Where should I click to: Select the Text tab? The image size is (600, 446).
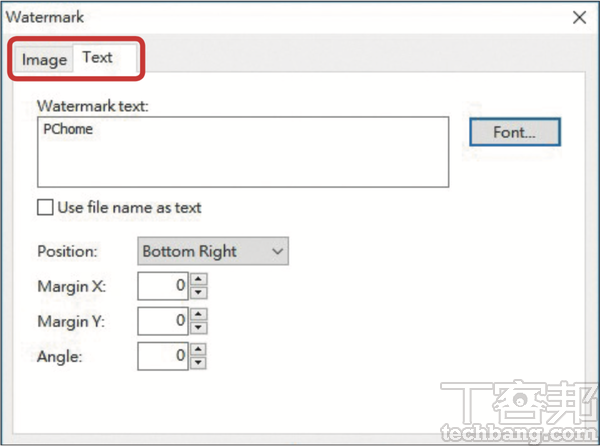[x=105, y=58]
